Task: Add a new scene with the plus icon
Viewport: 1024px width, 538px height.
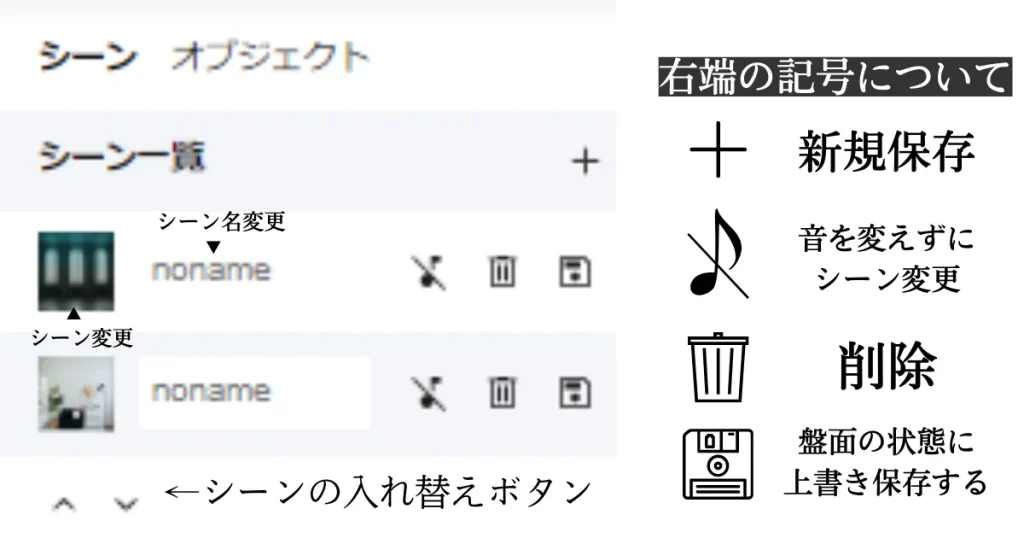Action: coord(585,161)
